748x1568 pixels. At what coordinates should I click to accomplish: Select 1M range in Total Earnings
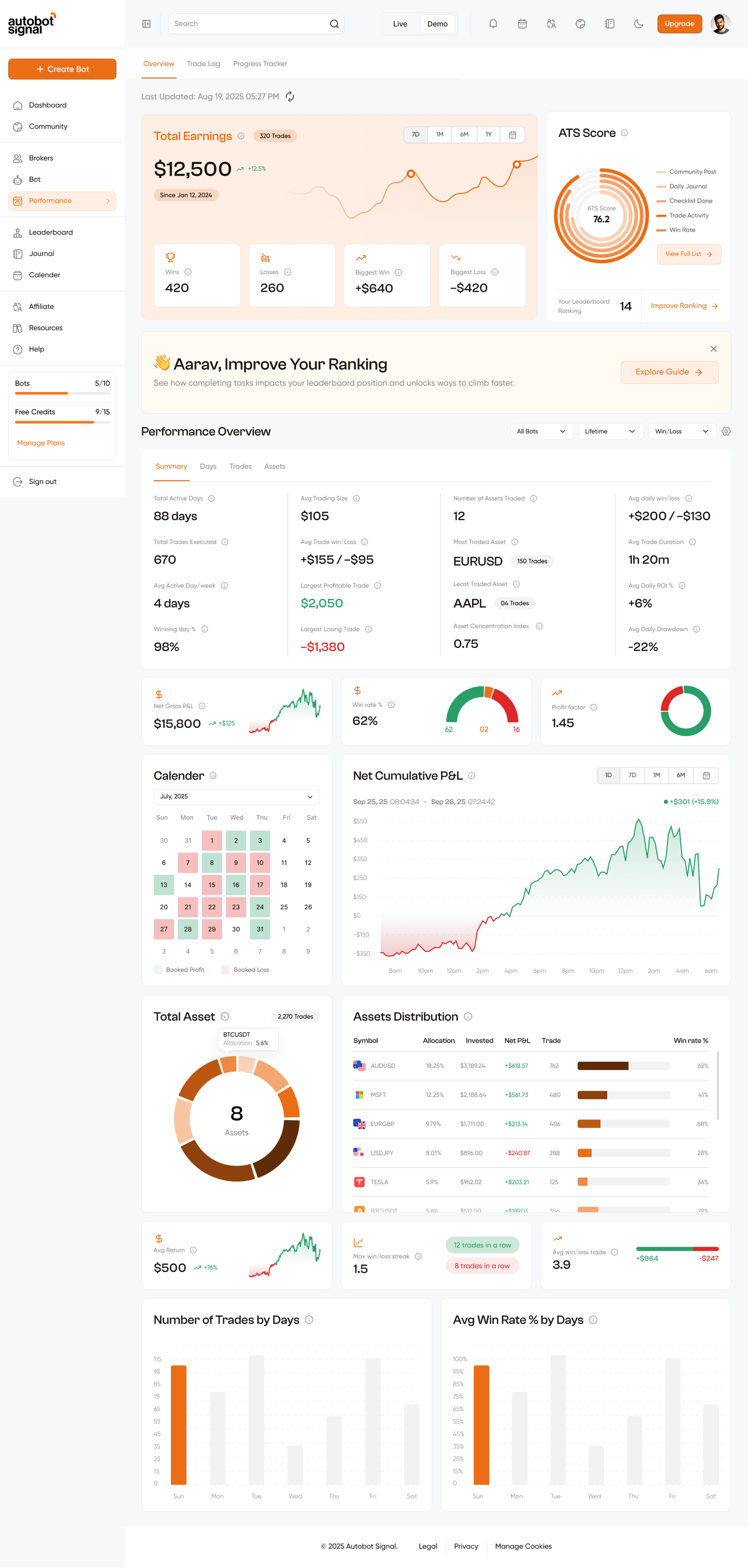(440, 134)
